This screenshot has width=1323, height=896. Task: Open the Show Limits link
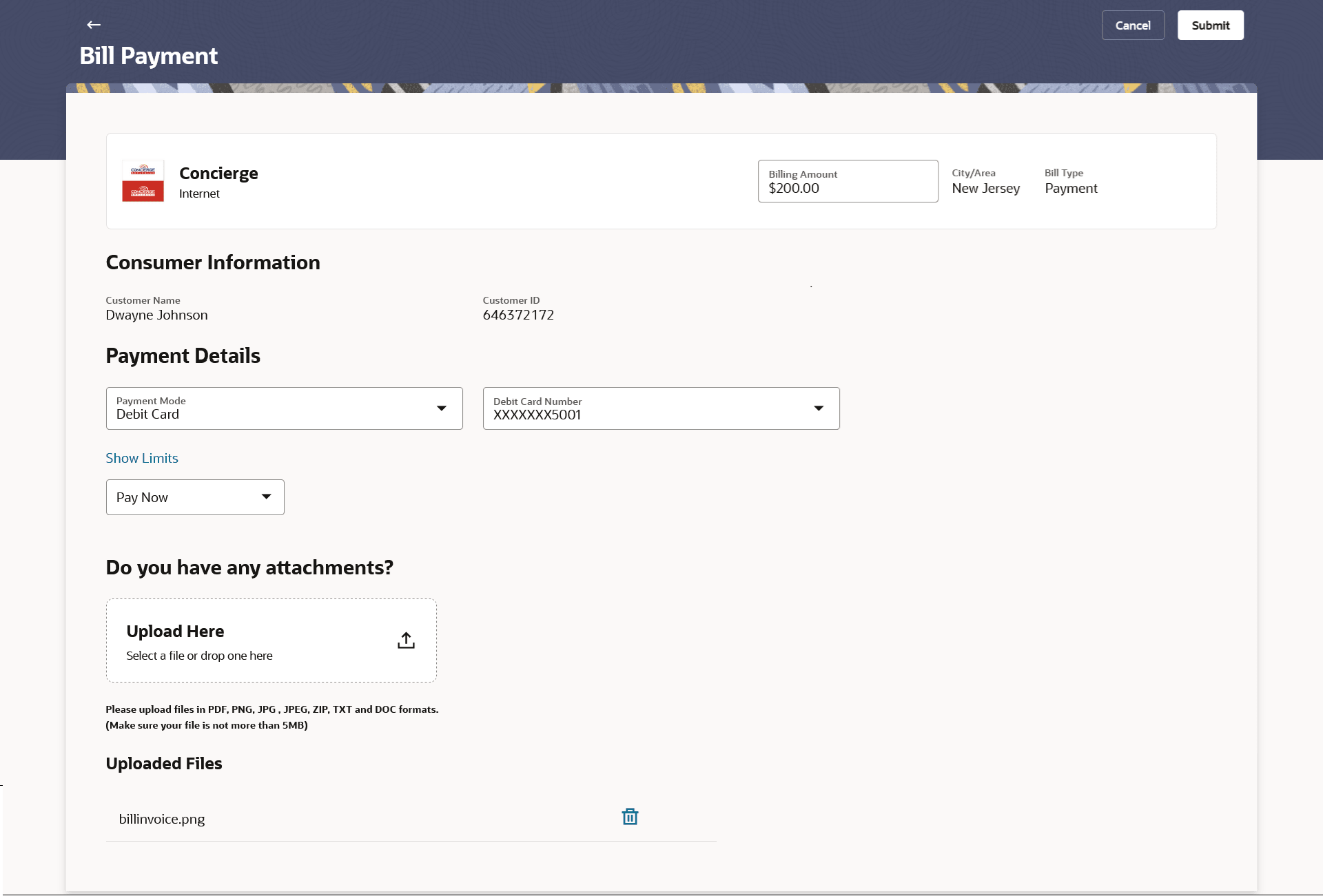coord(142,458)
